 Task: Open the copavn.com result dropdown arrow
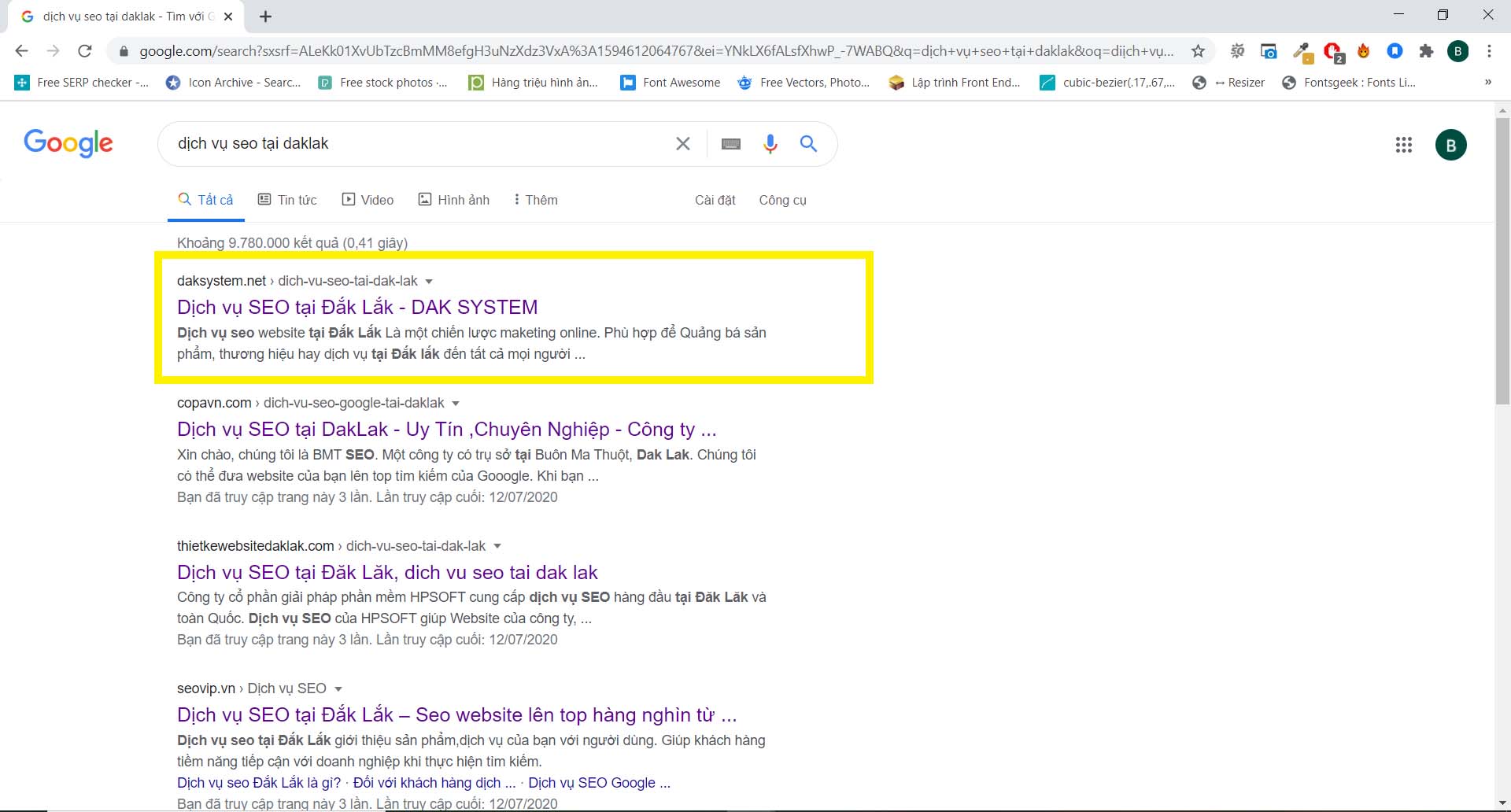coord(456,404)
